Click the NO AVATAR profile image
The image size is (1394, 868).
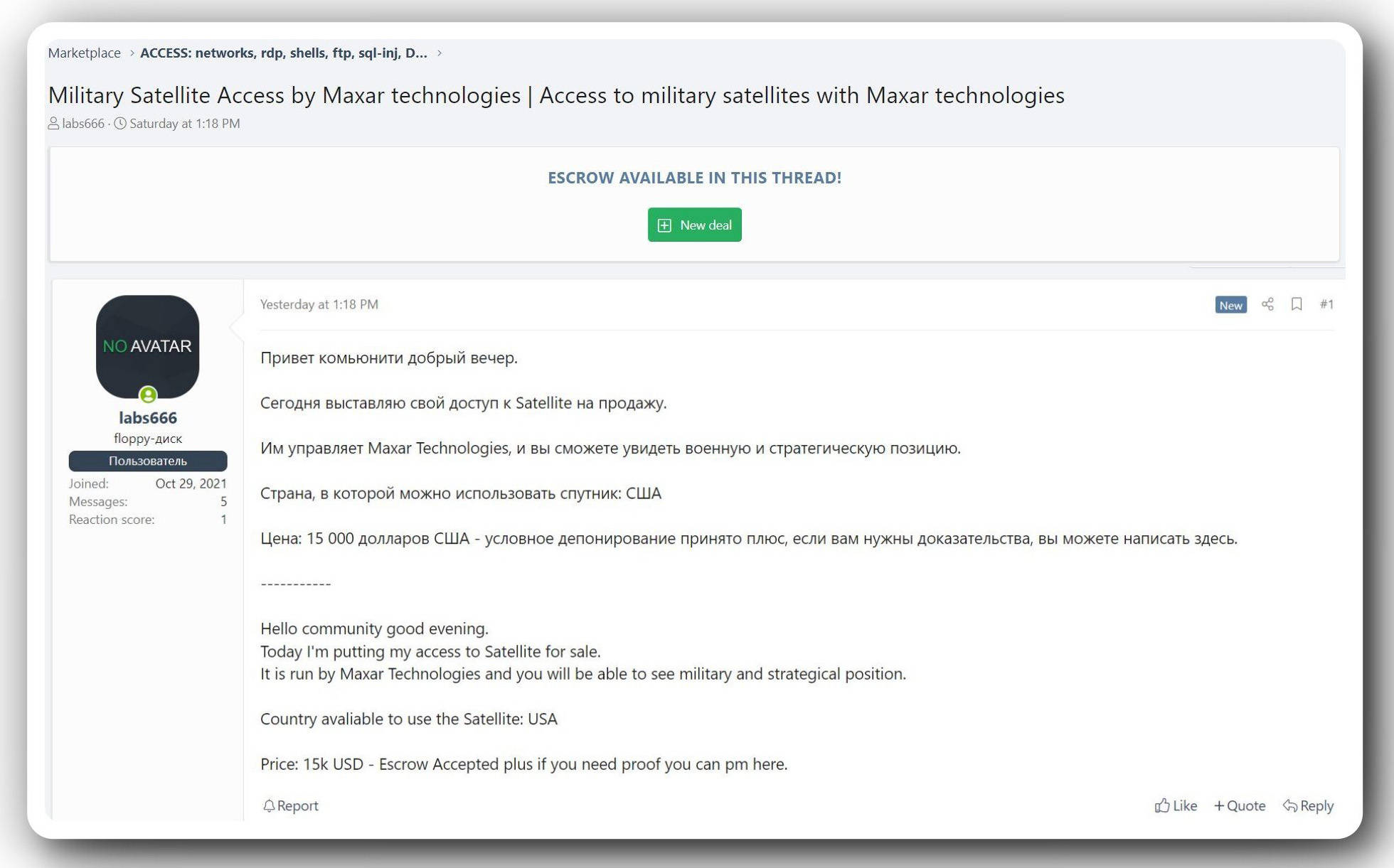(148, 346)
